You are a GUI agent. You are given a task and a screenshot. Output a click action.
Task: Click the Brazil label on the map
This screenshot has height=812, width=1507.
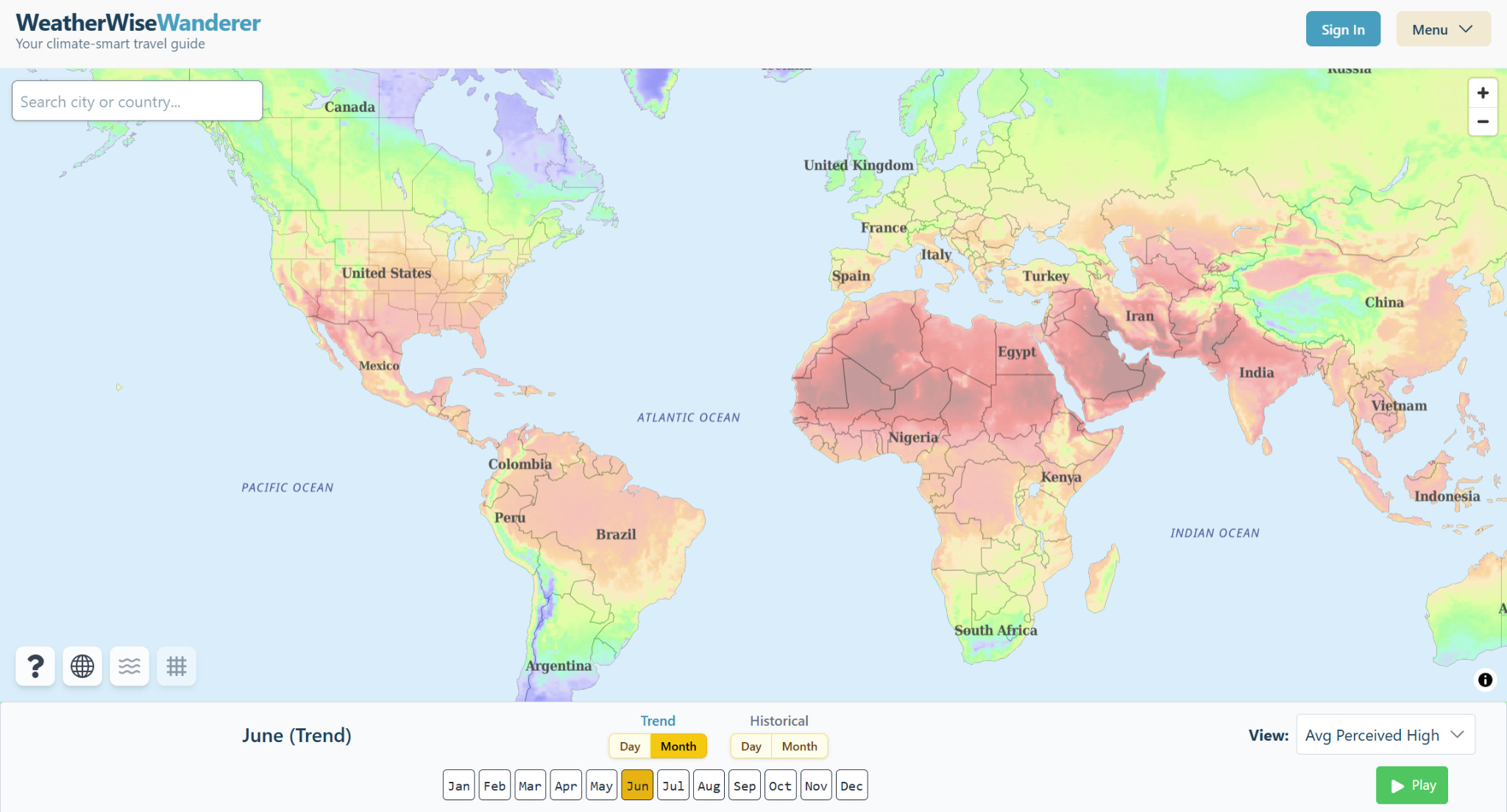pos(616,535)
